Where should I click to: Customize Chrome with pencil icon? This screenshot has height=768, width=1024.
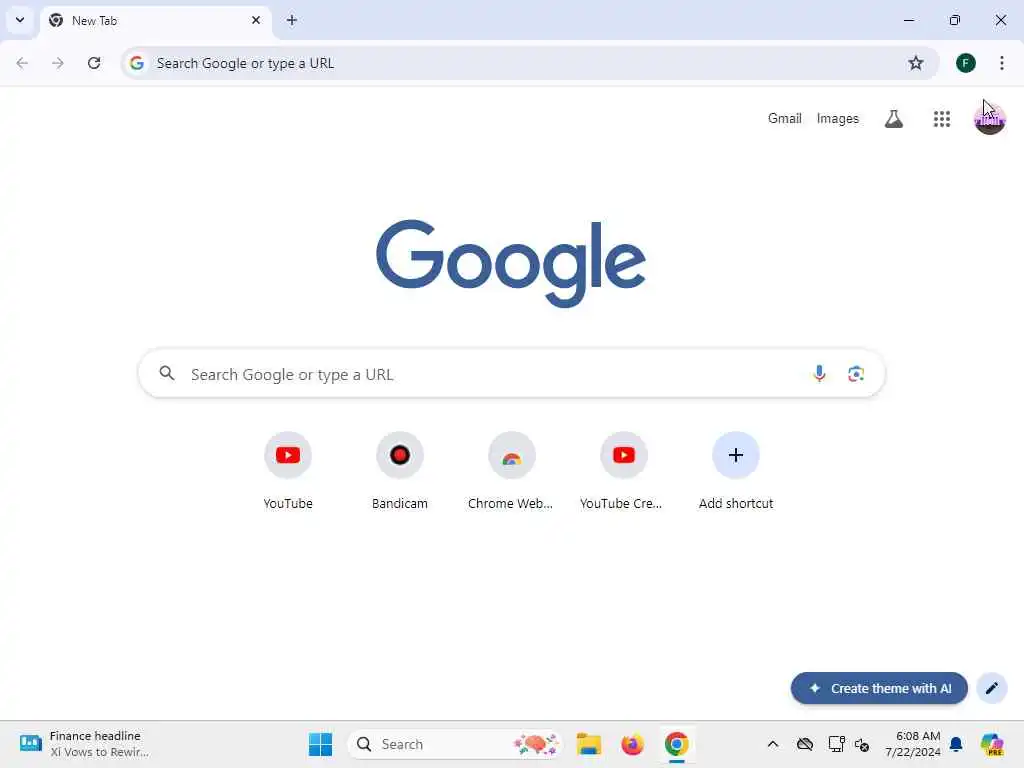tap(991, 688)
